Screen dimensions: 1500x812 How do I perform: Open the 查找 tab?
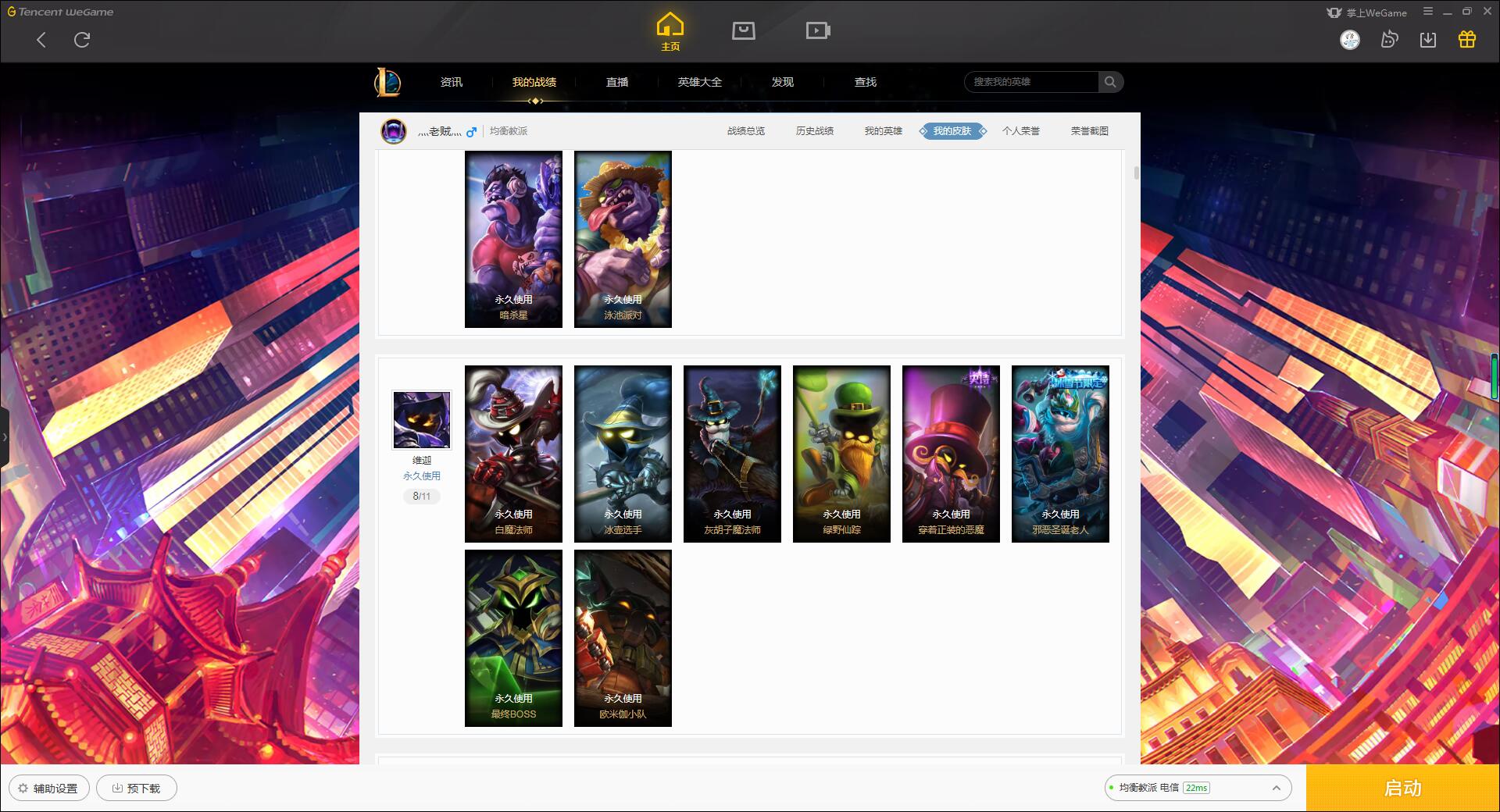coord(866,82)
